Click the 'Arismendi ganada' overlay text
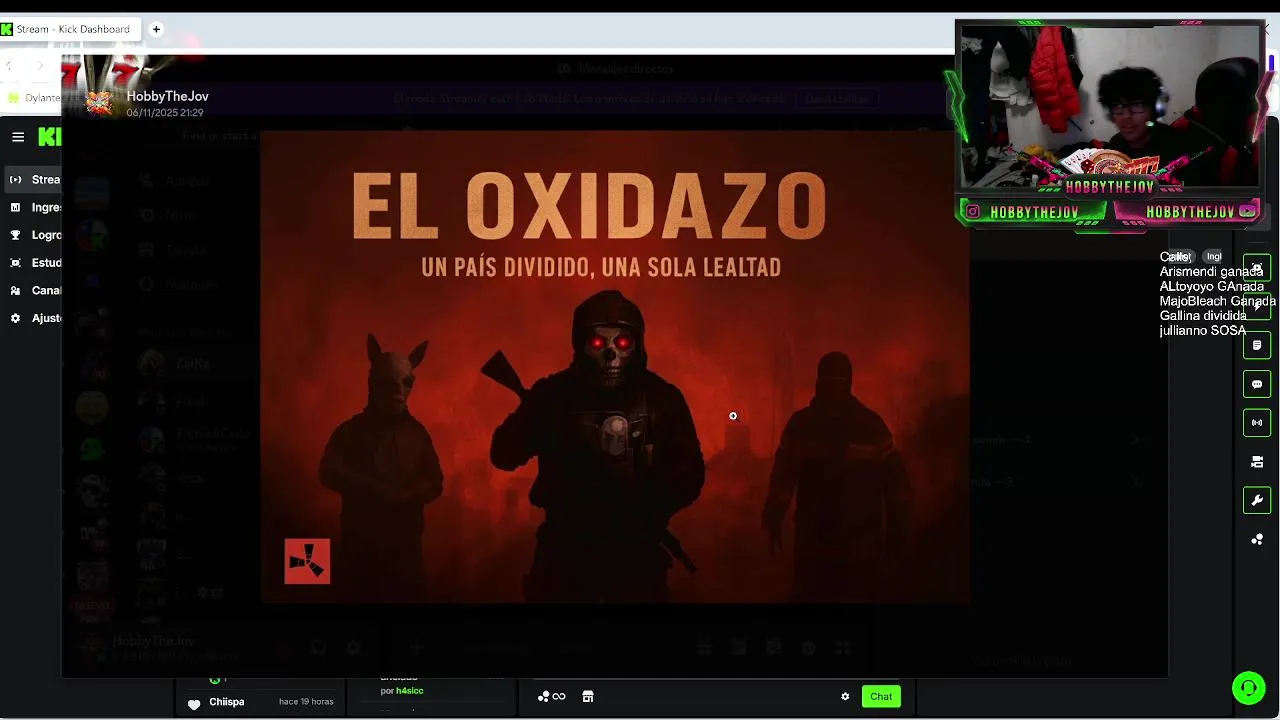Viewport: 1280px width, 720px height. (1211, 272)
